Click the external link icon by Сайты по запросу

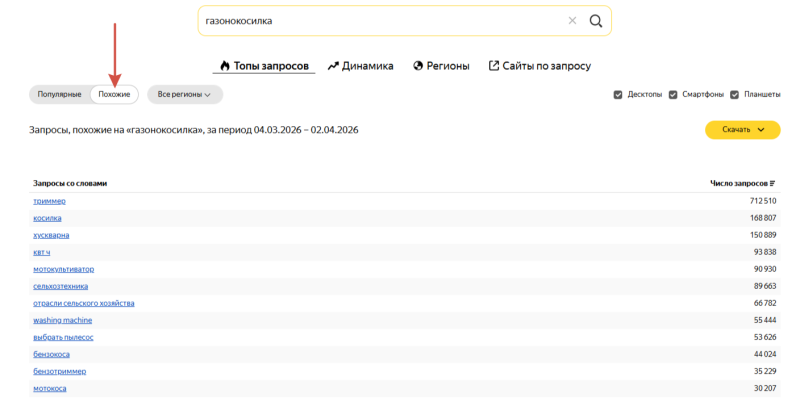click(x=493, y=66)
